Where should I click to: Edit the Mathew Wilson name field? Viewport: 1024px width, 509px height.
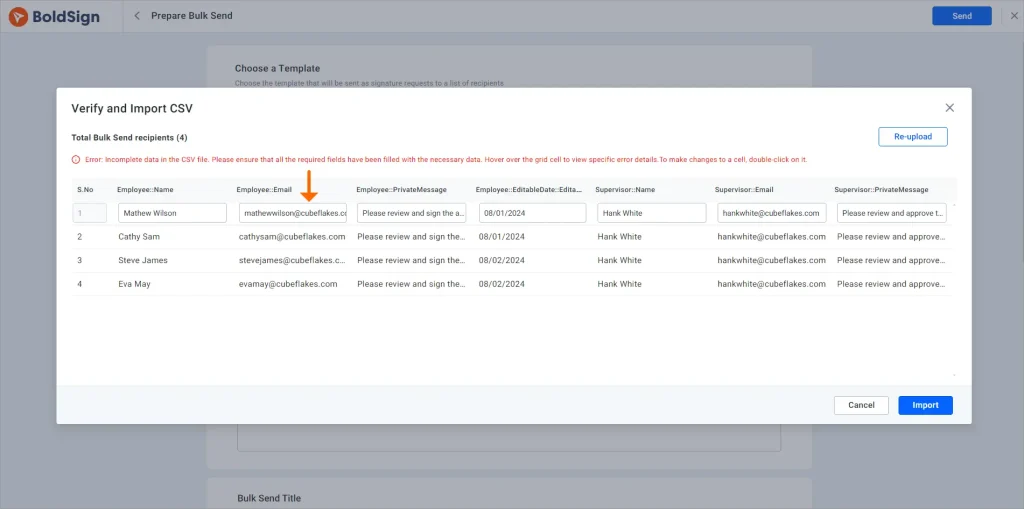point(172,213)
